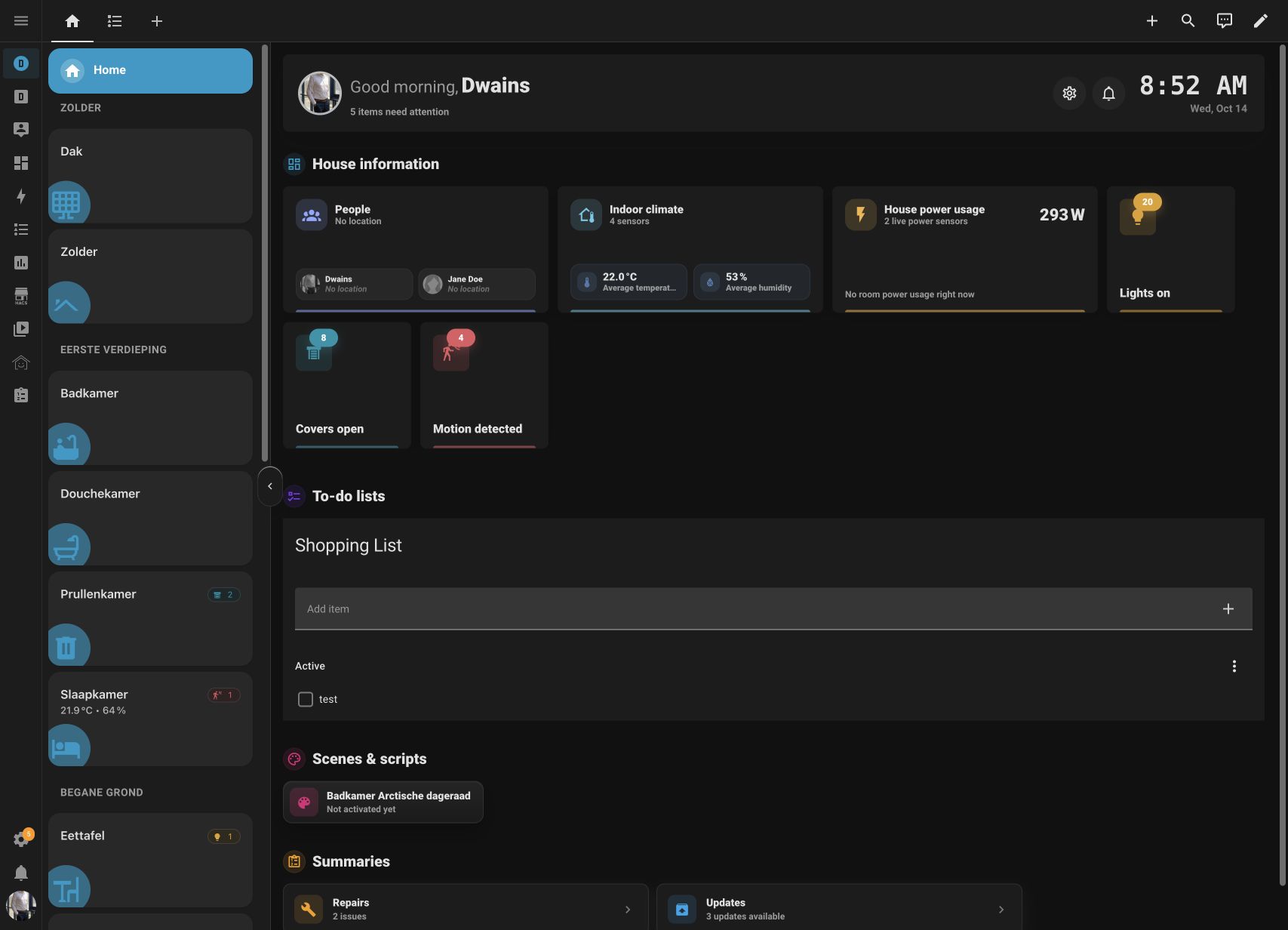Screen dimensions: 1288x930
Task: Expand the Repairs summary chevron
Action: 628,910
